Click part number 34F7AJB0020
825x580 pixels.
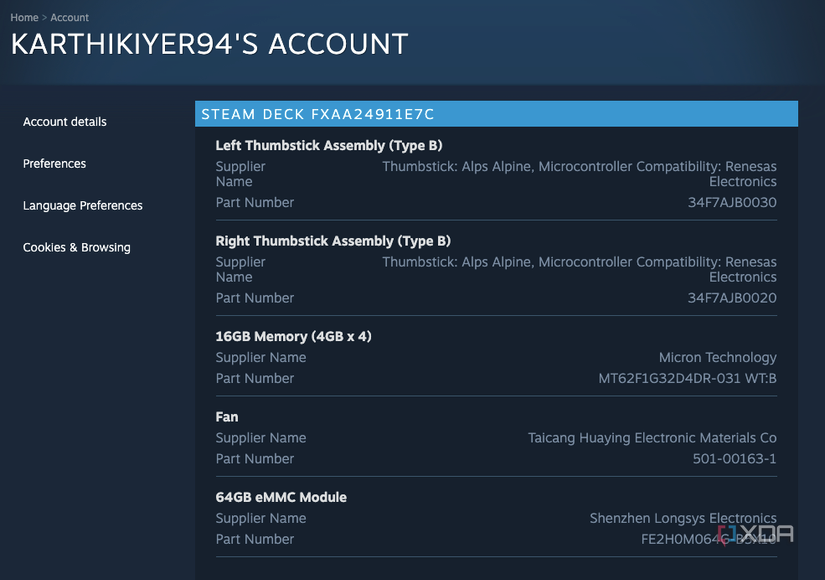[x=731, y=298]
